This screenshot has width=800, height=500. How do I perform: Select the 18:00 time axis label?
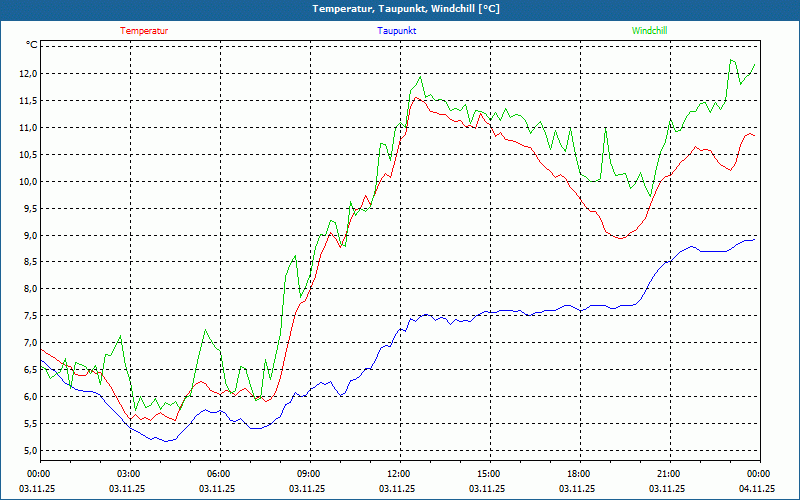tap(579, 474)
